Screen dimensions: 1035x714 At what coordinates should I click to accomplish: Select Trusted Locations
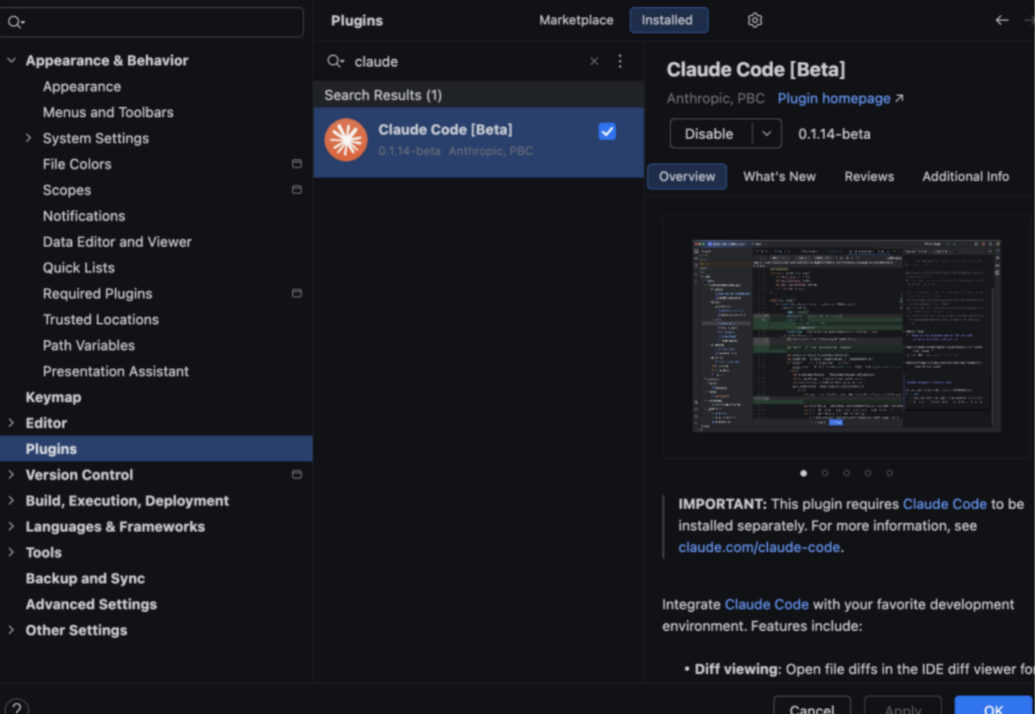pyautogui.click(x=100, y=319)
